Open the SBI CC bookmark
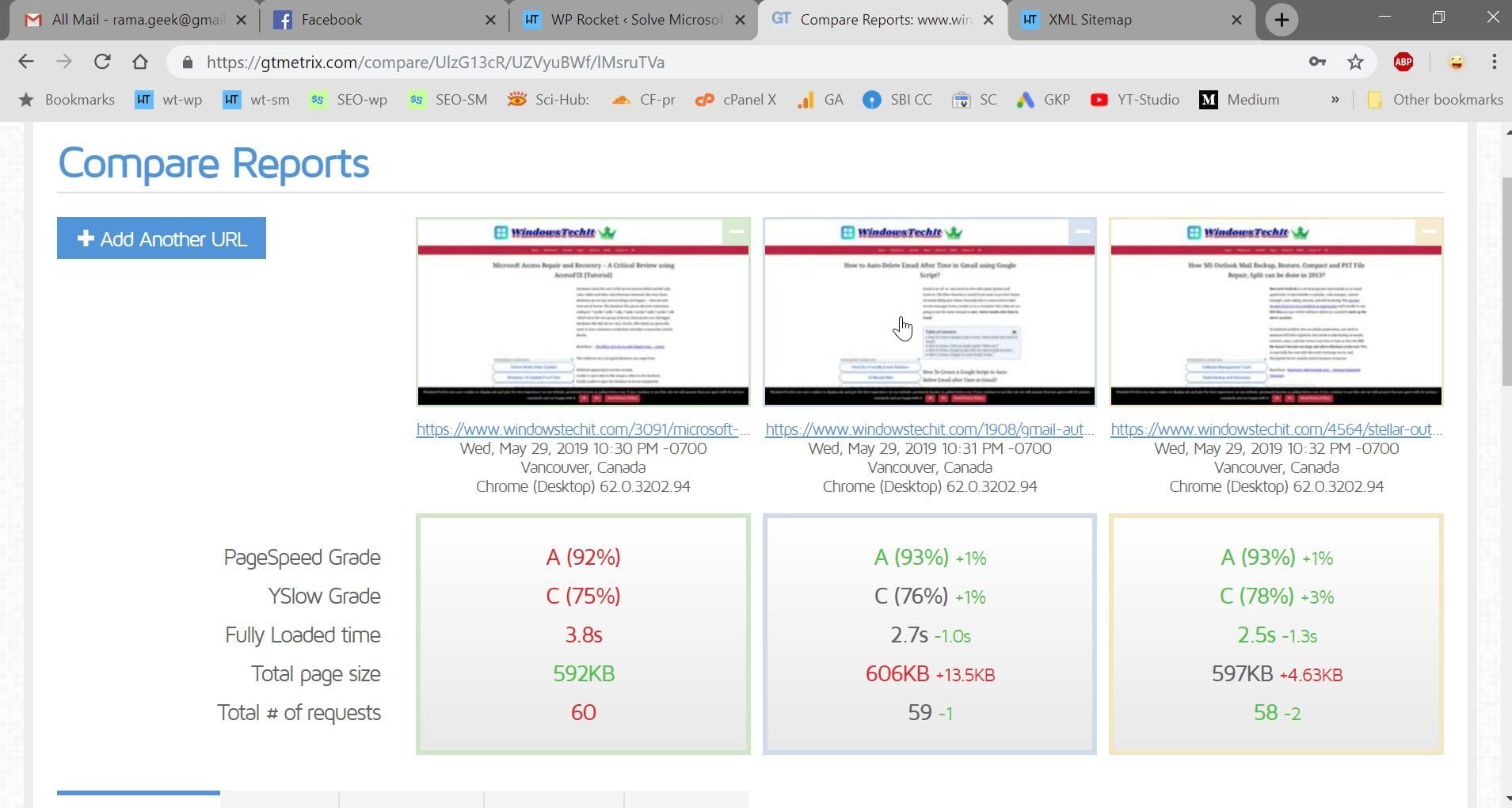Screen dimensions: 1512x808 897,100
